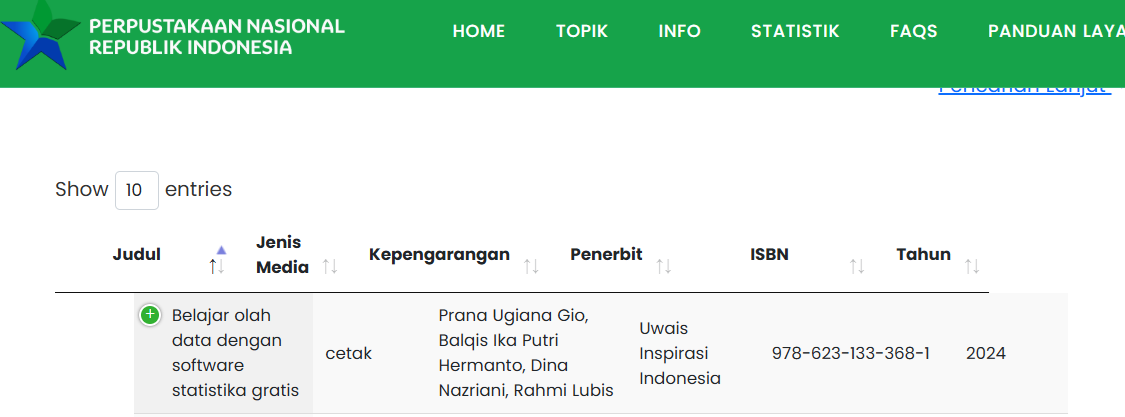Select the ISBN 978-623-133-368-1 cell
The image size is (1125, 417).
coord(851,353)
